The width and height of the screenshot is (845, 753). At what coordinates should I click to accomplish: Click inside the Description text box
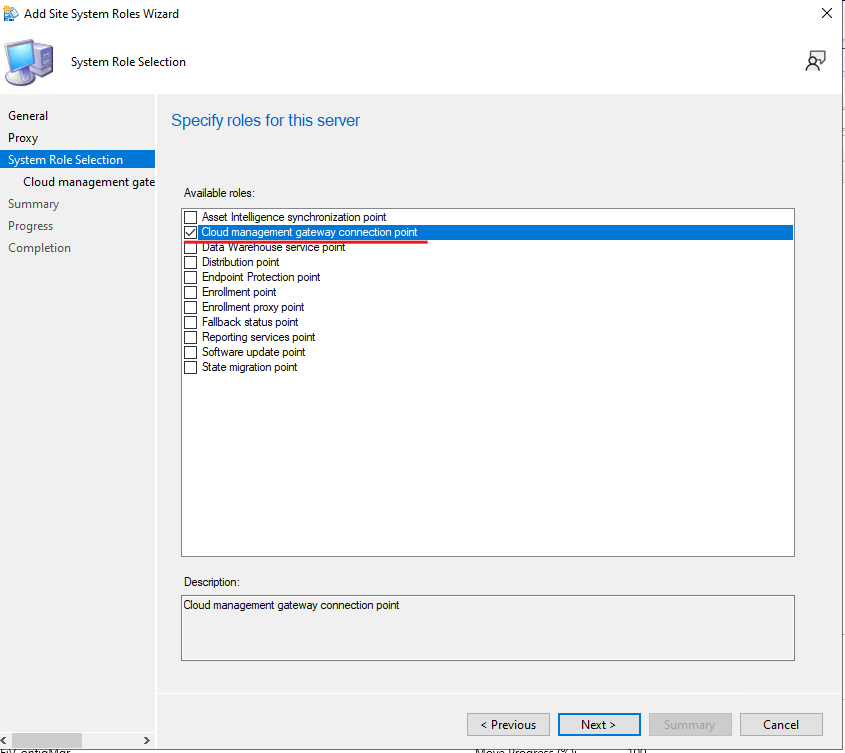coord(487,628)
